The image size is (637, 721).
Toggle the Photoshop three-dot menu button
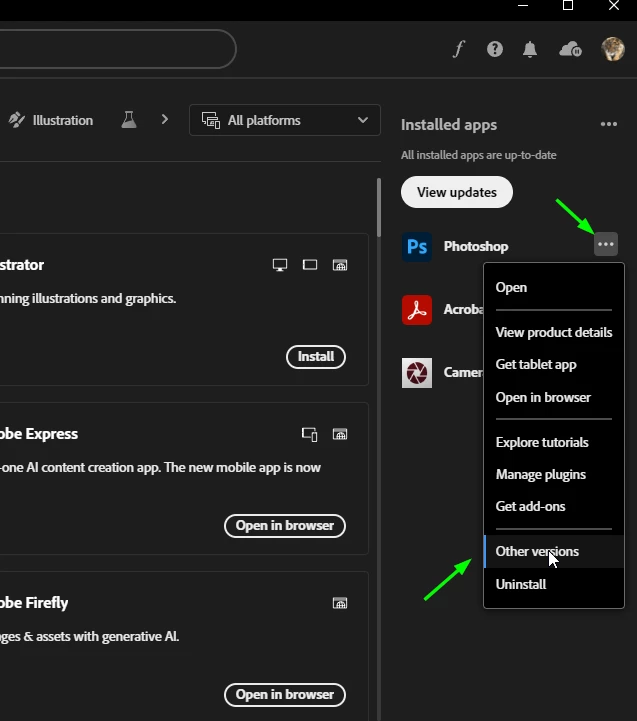click(606, 244)
